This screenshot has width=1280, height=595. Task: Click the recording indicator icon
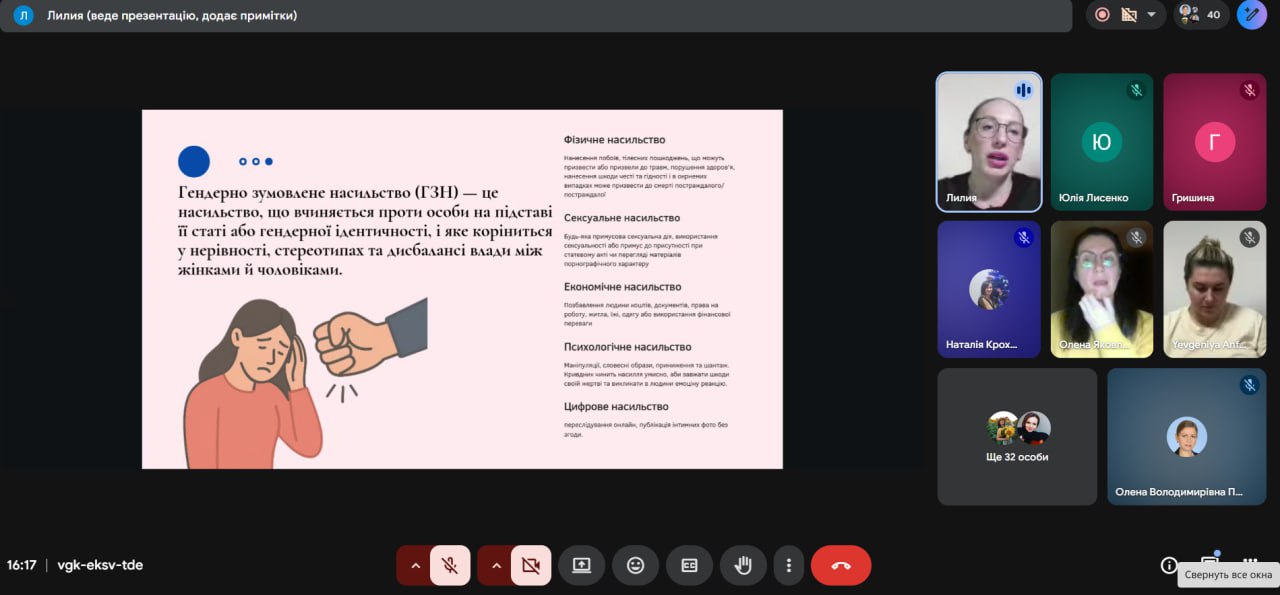click(x=1102, y=15)
